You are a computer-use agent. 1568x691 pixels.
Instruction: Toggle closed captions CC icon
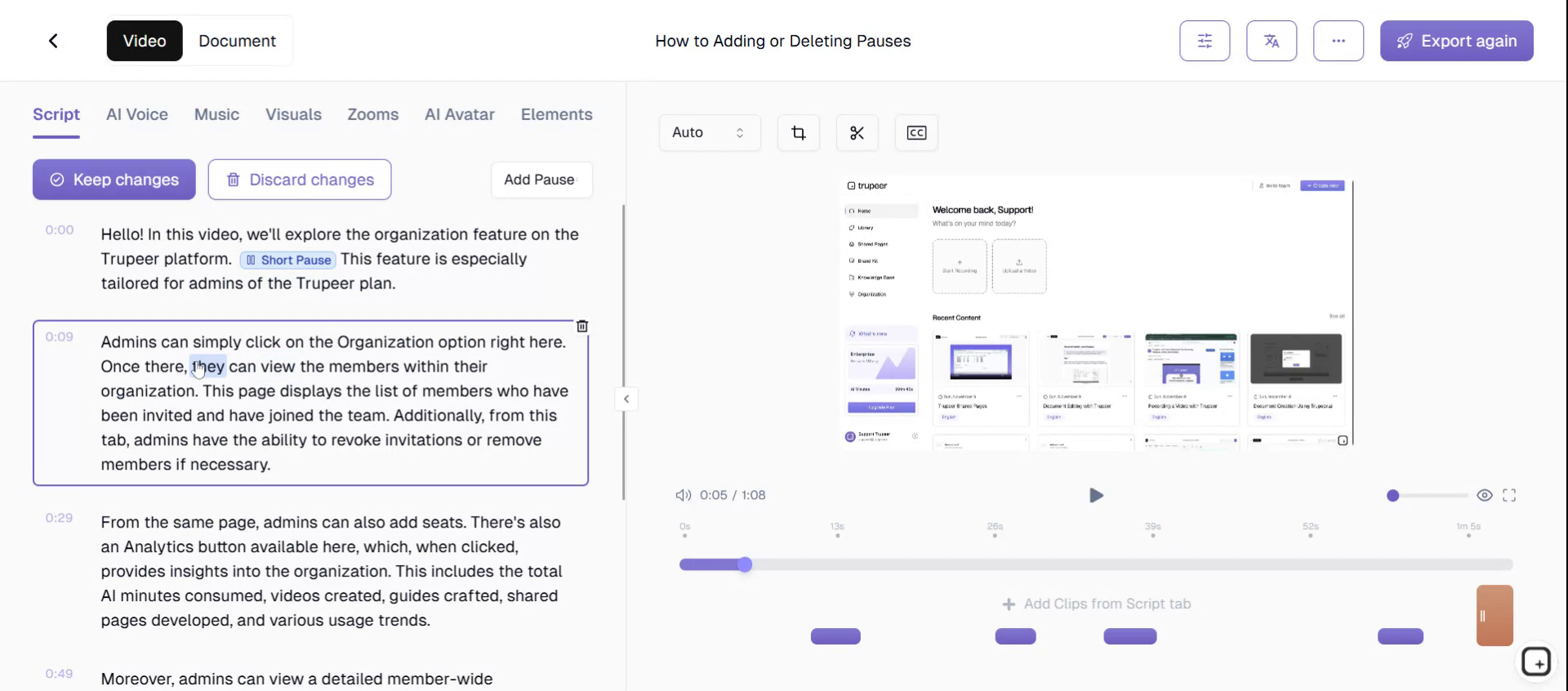tap(916, 132)
